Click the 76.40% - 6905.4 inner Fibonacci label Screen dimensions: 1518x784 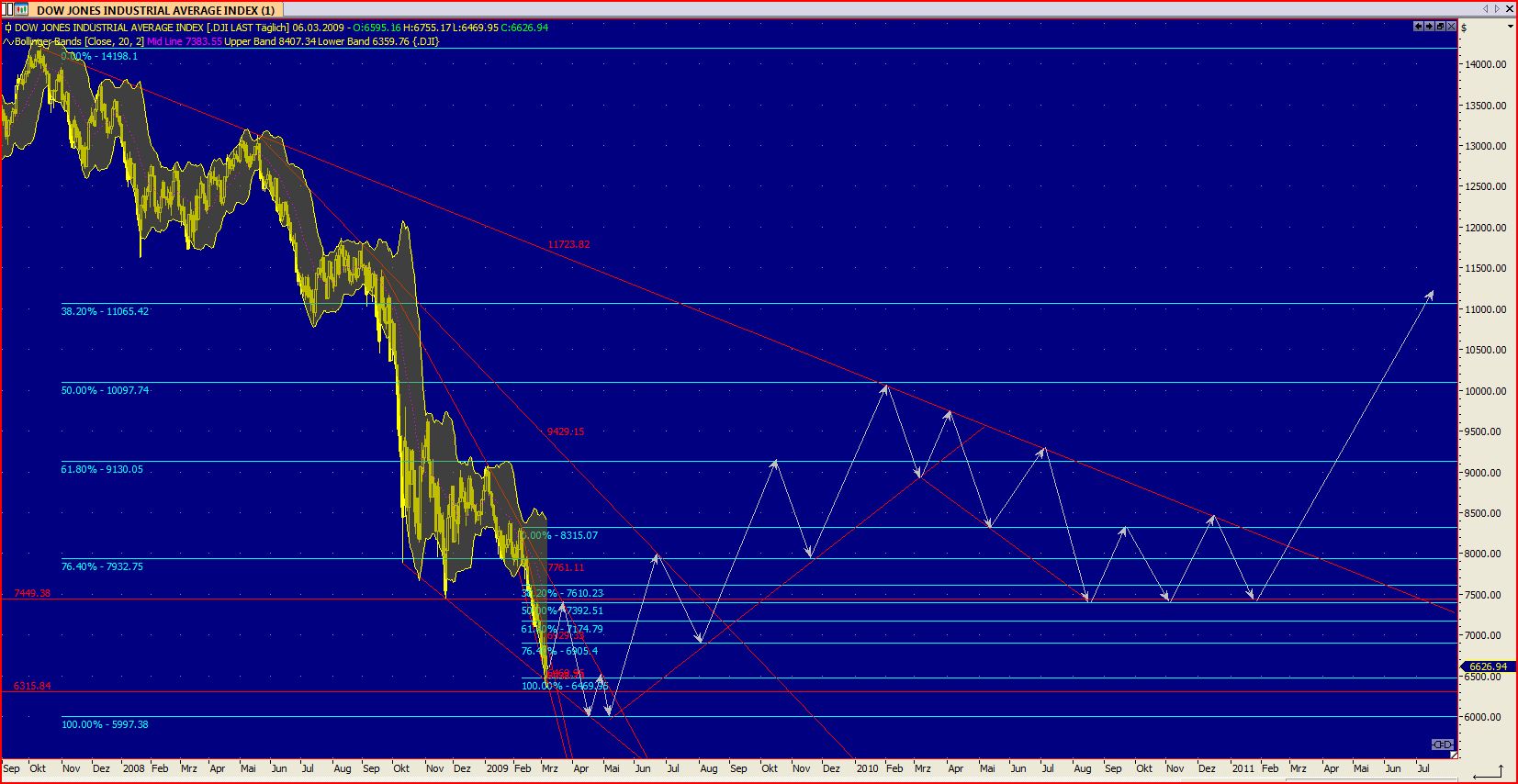(x=560, y=651)
